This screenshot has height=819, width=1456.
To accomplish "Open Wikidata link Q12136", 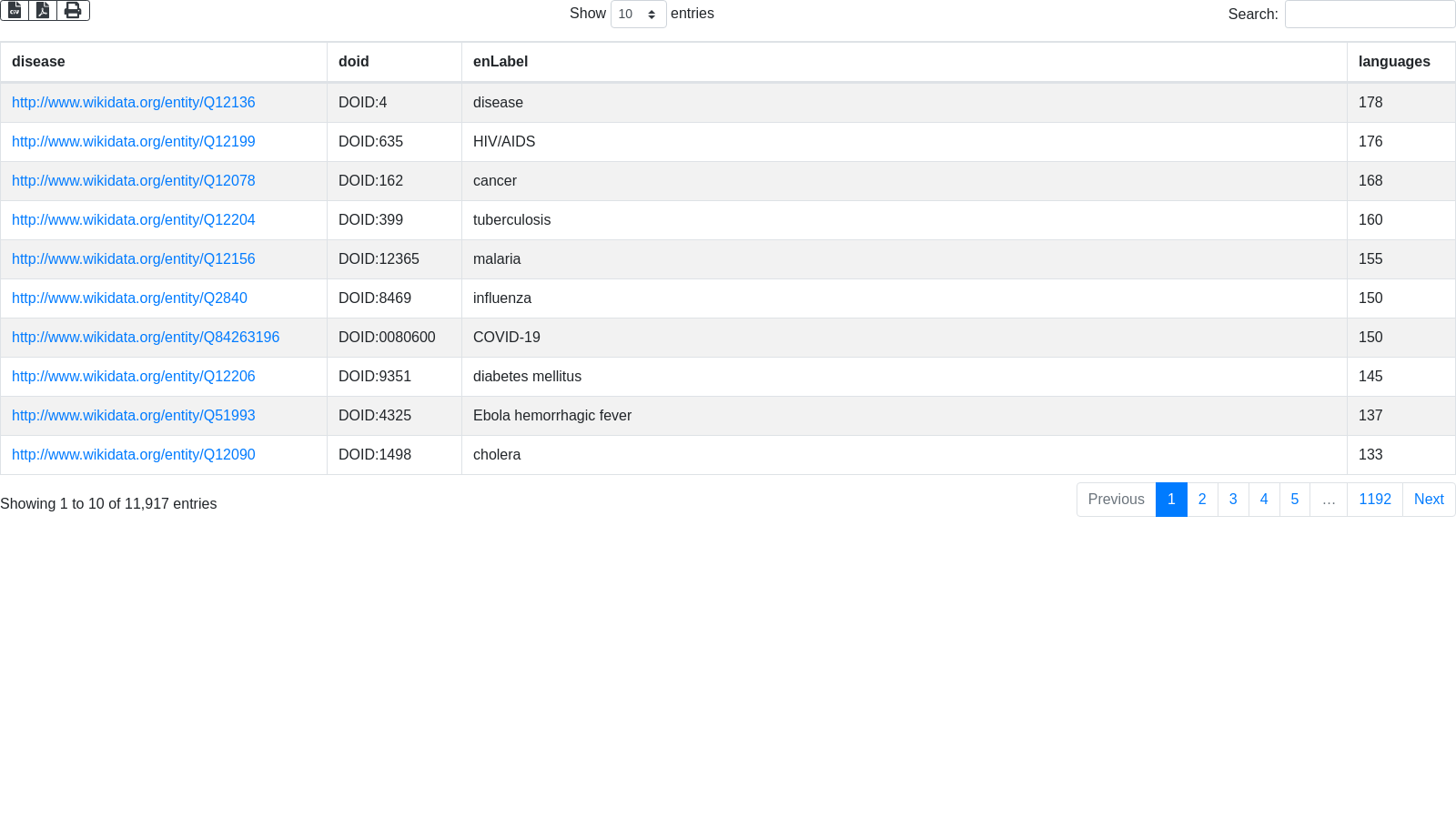I will tap(133, 103).
